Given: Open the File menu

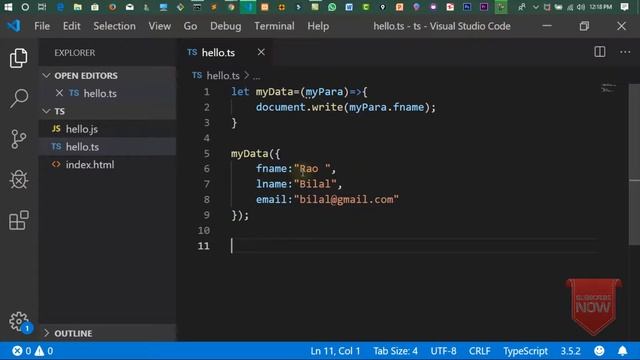Looking at the screenshot, I should (42, 26).
